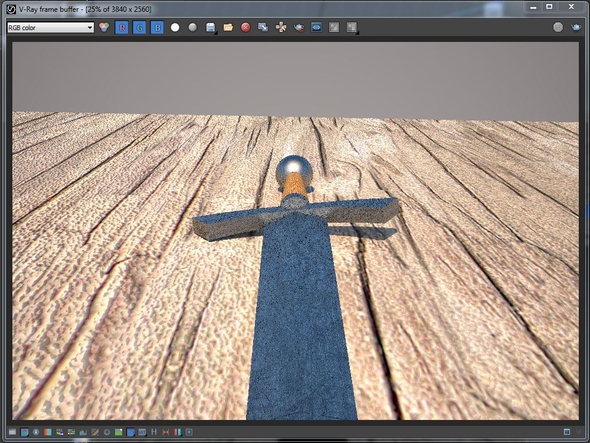
Task: Load image using the folder icon
Action: (x=228, y=27)
